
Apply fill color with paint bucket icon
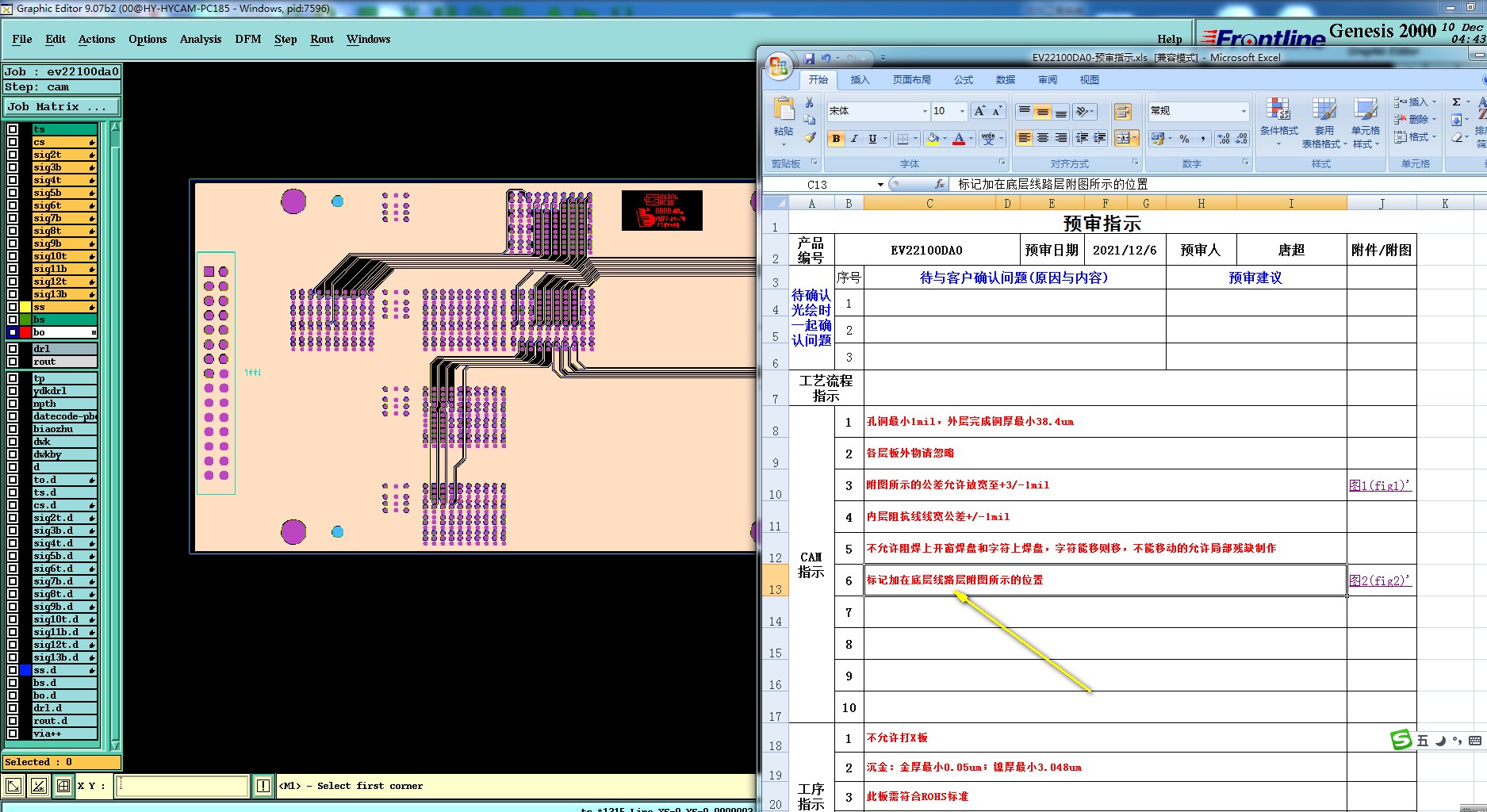(x=933, y=139)
